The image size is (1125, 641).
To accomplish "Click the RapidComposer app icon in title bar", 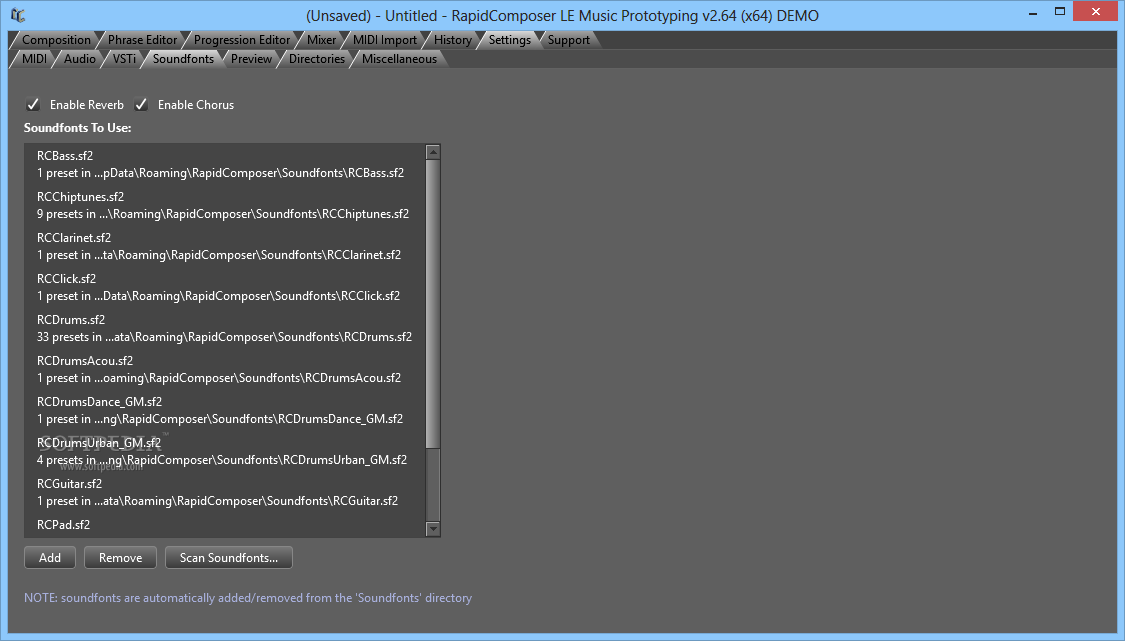I will (18, 15).
